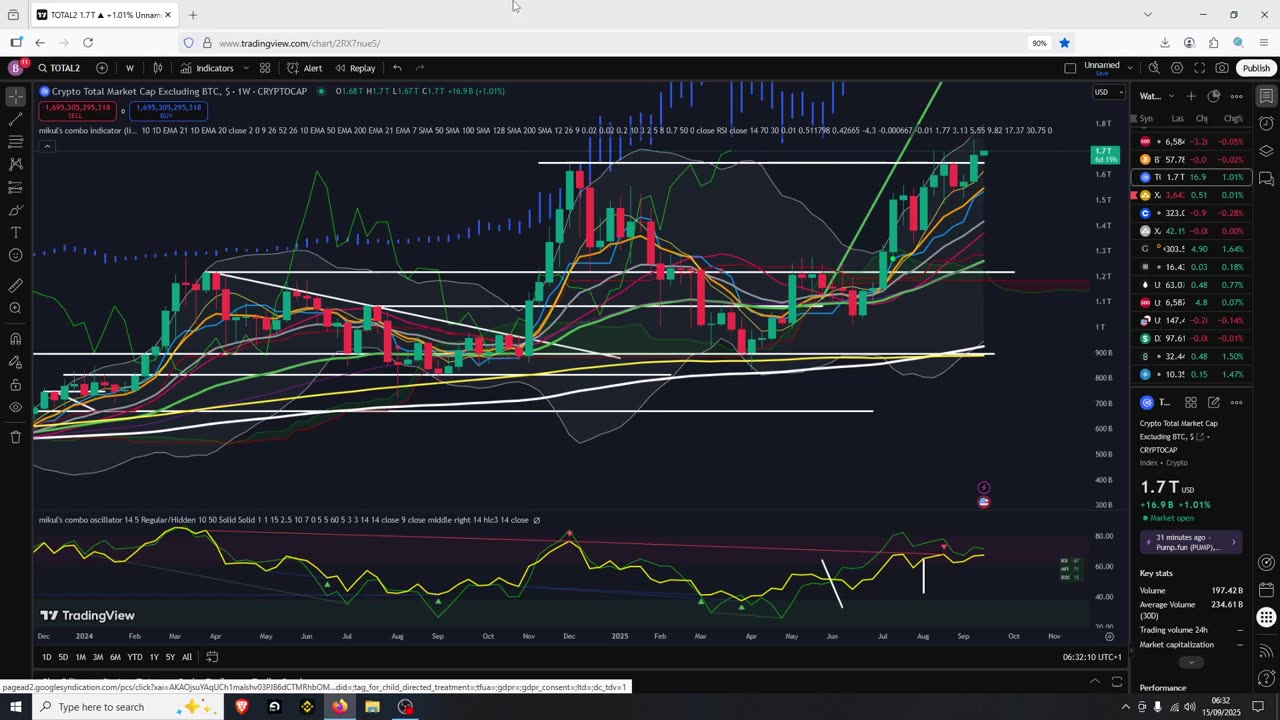Open the Indicators dialog

point(207,68)
